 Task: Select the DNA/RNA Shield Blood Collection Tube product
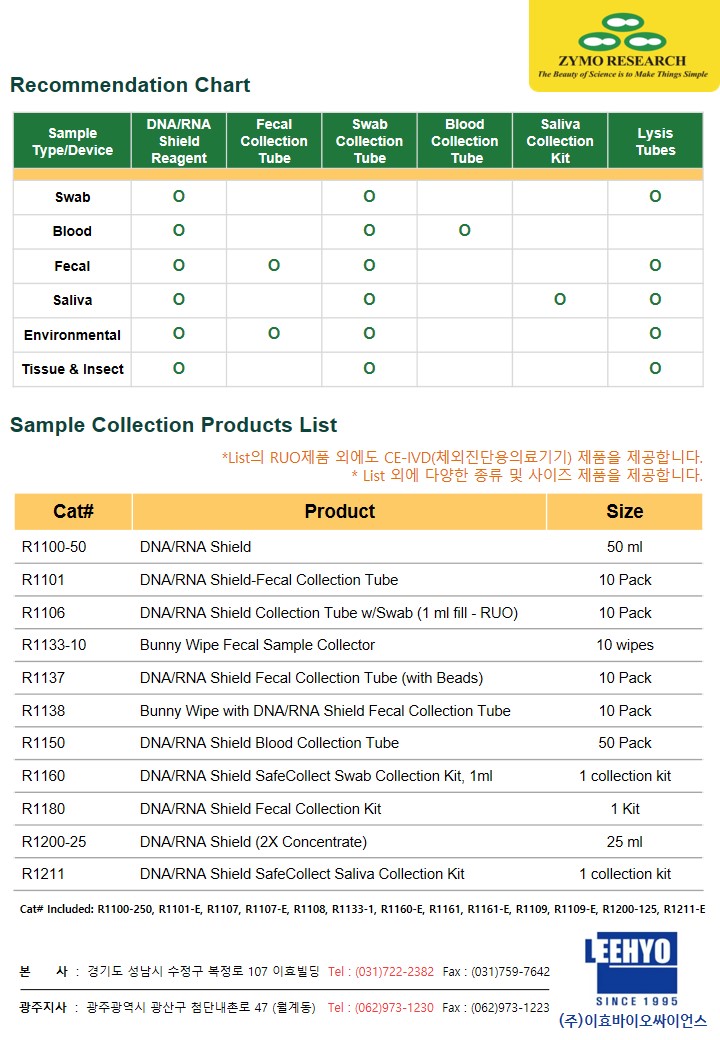pyautogui.click(x=269, y=743)
